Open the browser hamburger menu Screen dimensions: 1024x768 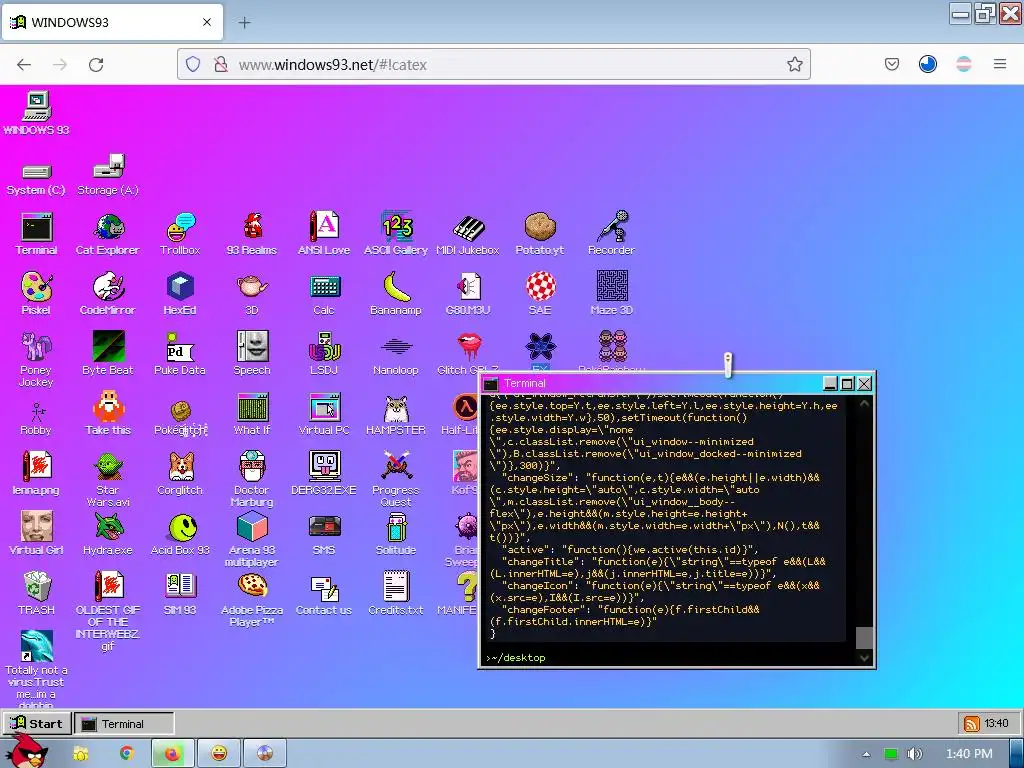tap(999, 64)
